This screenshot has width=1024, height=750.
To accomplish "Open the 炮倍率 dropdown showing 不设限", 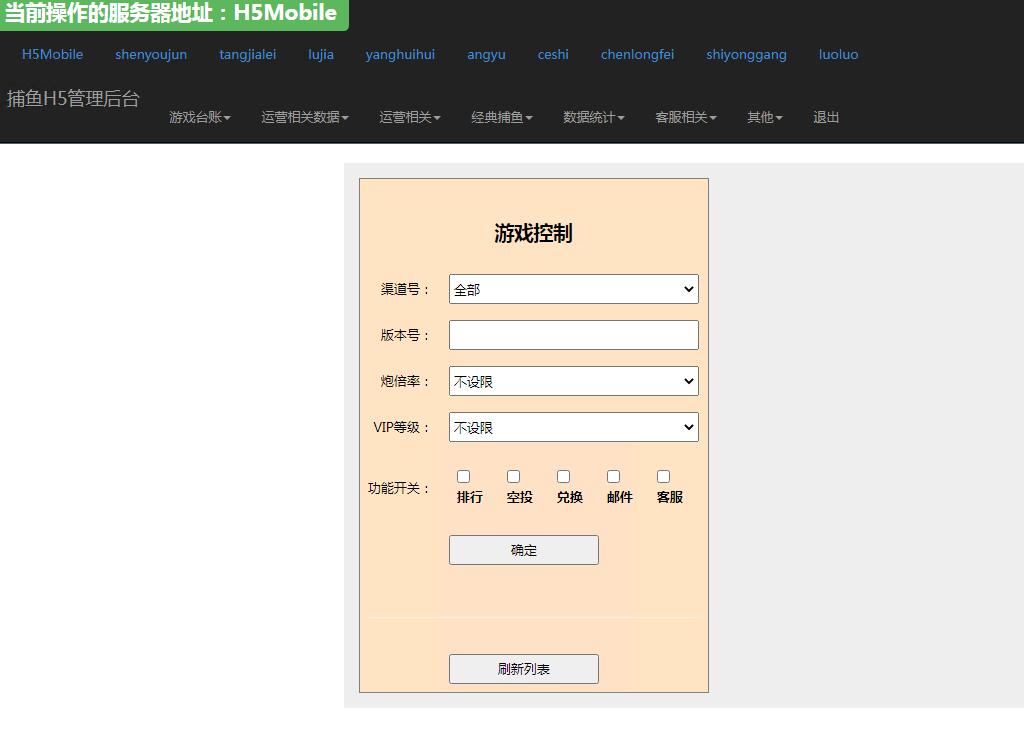I will click(x=573, y=381).
